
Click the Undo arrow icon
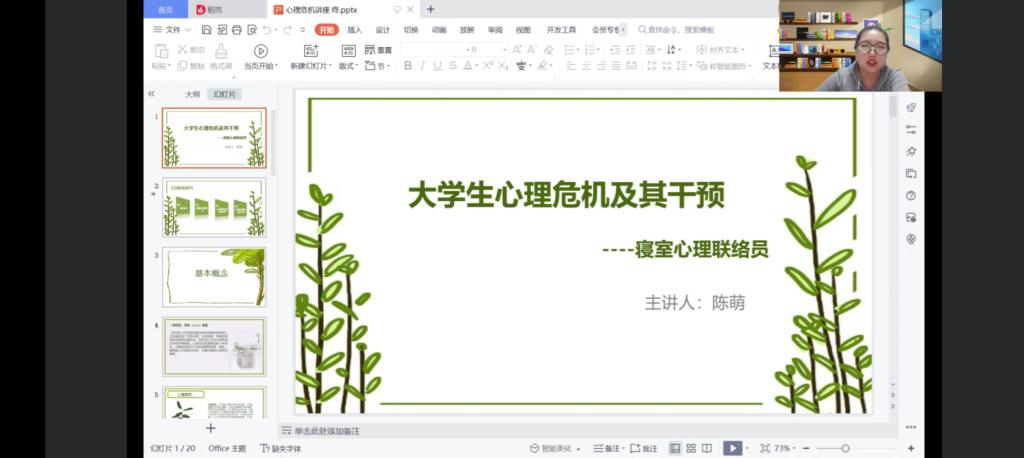[x=266, y=30]
